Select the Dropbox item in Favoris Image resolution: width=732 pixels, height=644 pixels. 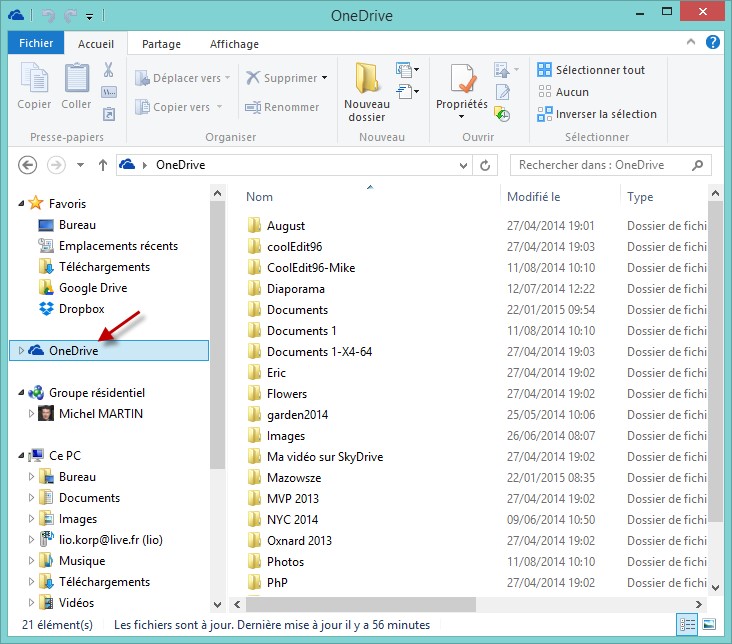(81, 309)
